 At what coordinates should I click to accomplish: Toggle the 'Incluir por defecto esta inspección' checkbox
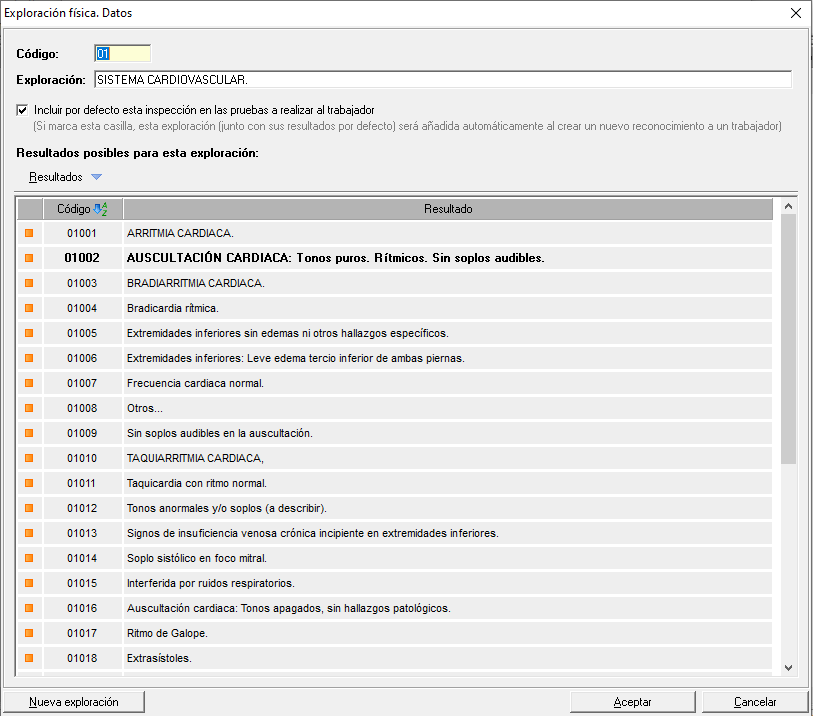tap(23, 110)
